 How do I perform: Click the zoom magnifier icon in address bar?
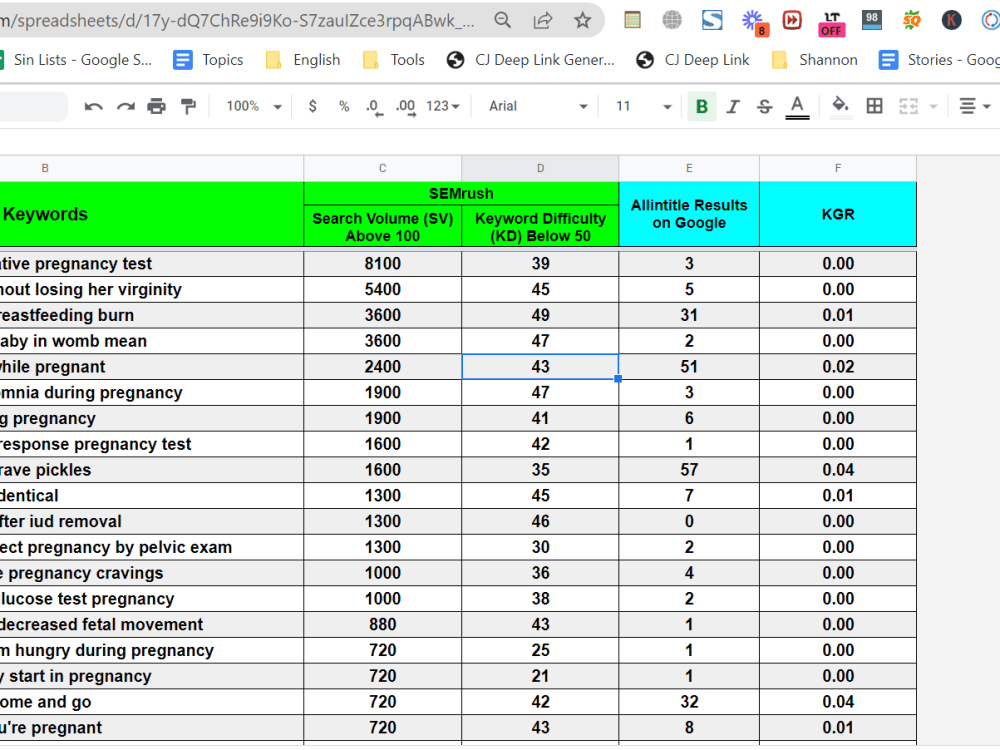click(503, 20)
